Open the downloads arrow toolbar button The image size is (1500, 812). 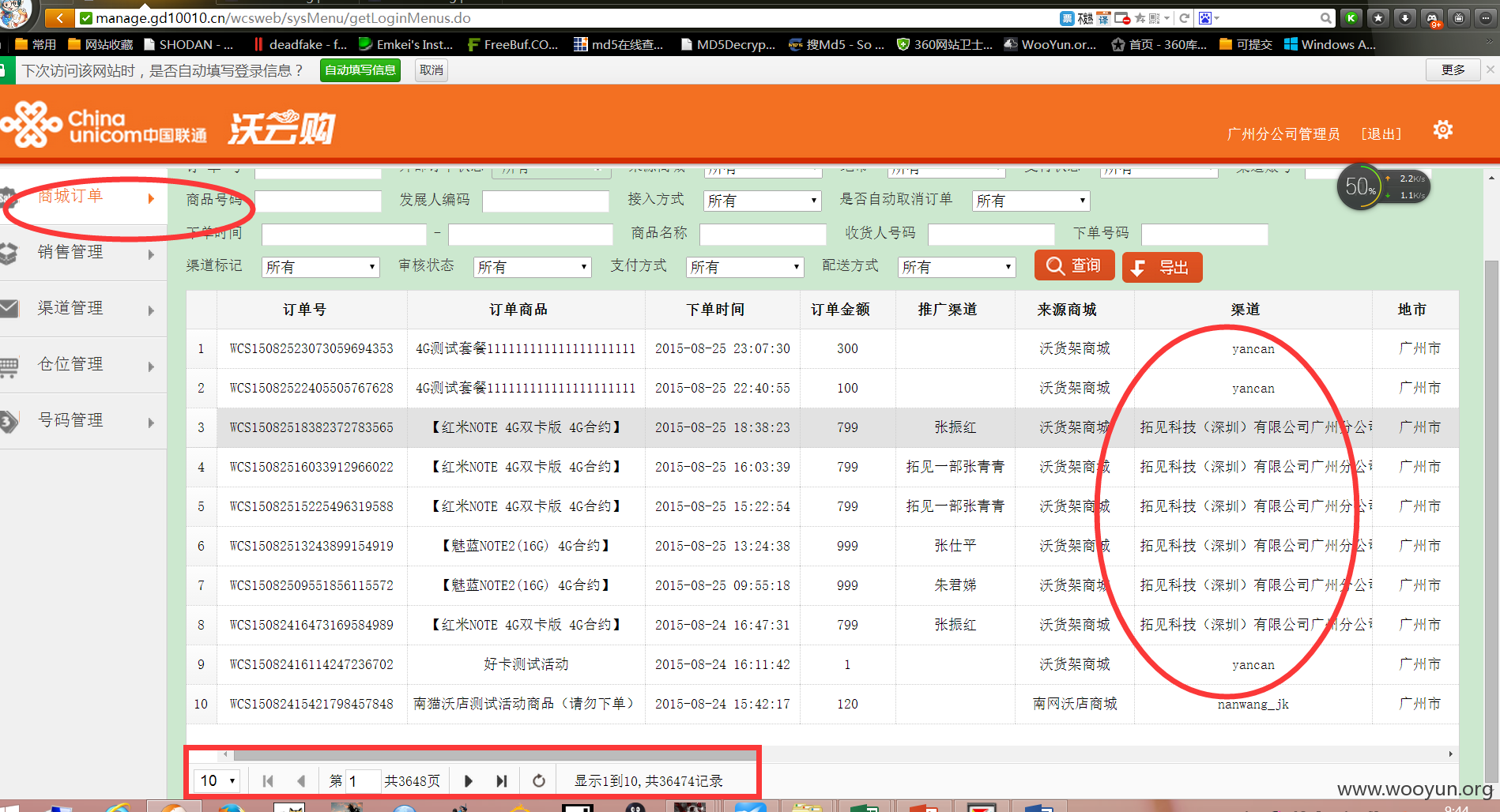(1405, 17)
